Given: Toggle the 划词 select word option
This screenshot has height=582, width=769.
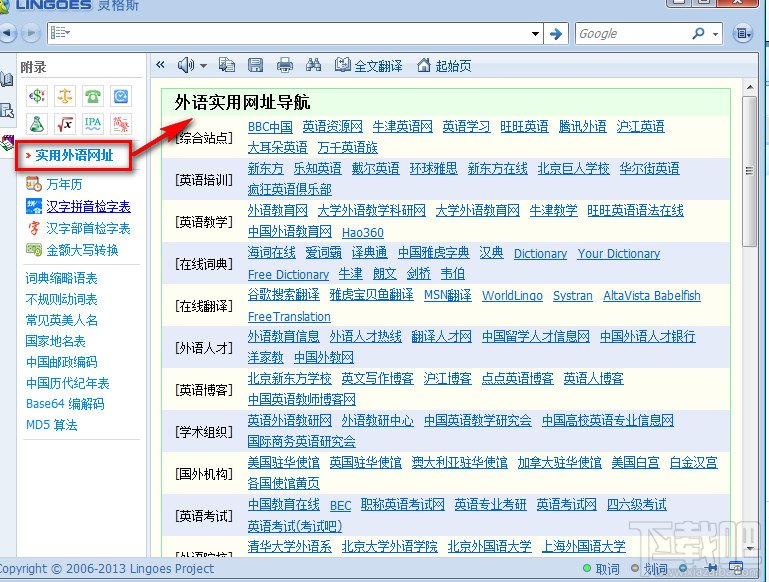Looking at the screenshot, I should 649,569.
